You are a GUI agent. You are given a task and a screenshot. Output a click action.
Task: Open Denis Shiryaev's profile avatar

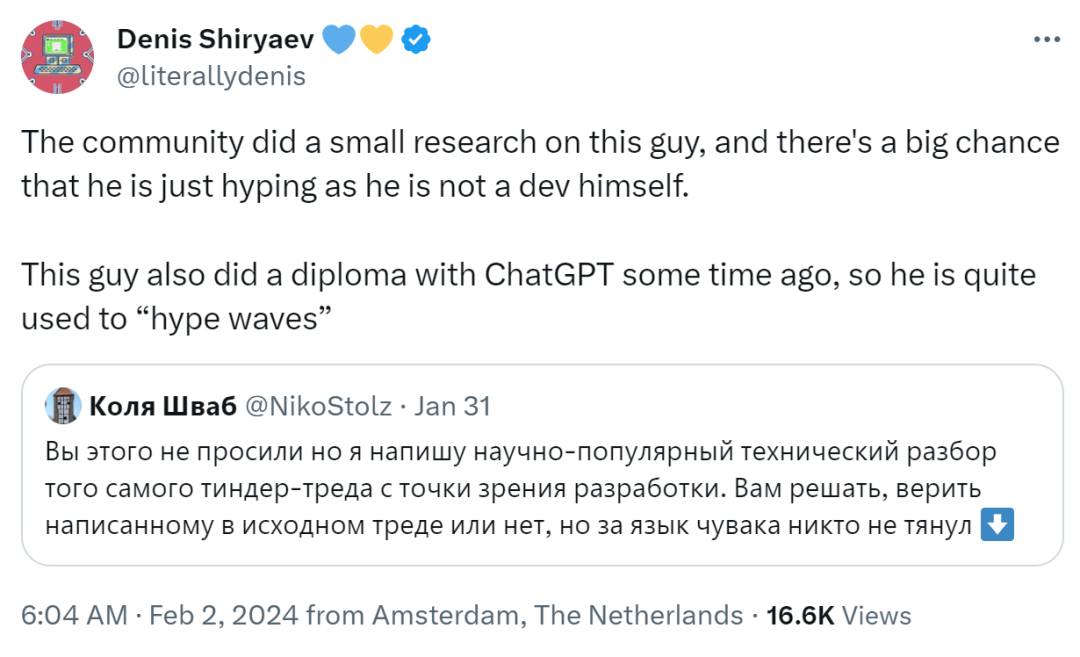[57, 57]
